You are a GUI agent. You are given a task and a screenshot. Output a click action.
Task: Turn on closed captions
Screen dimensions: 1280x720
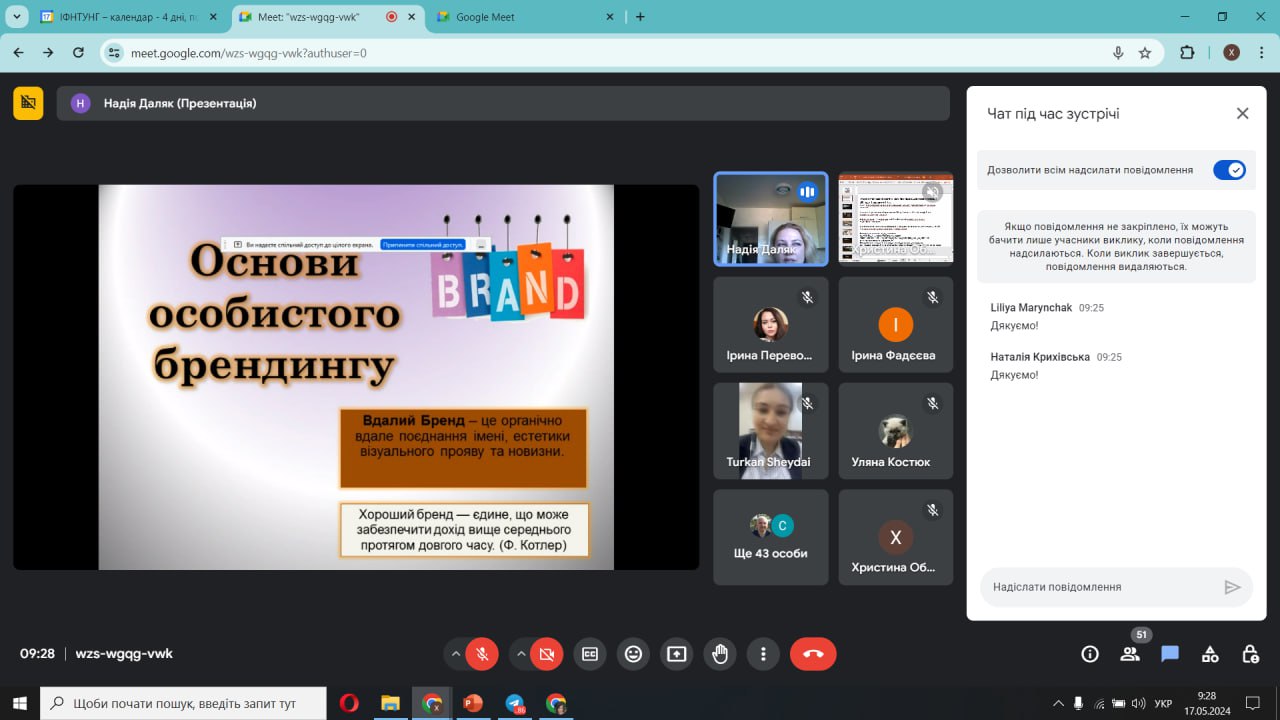click(590, 654)
